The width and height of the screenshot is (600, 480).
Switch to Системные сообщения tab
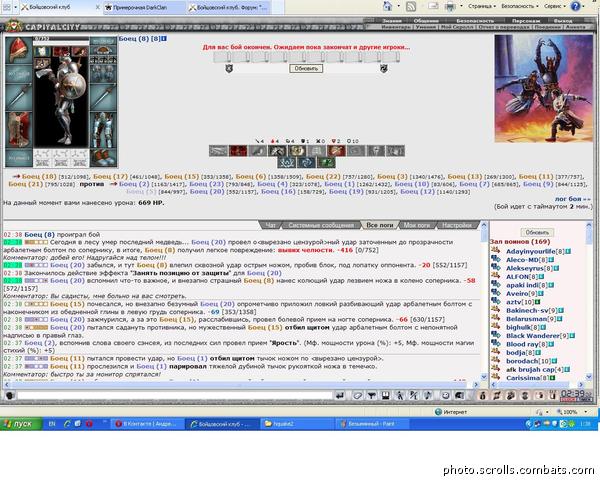pos(321,225)
